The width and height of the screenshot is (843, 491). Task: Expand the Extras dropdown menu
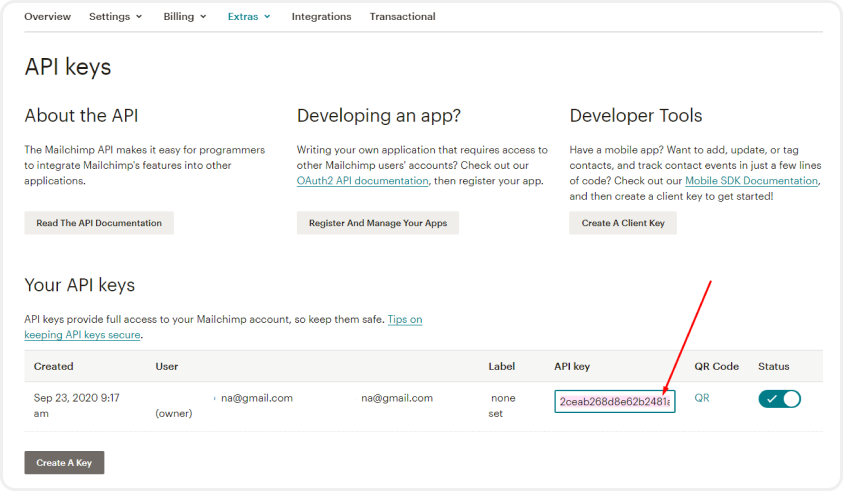(x=249, y=17)
